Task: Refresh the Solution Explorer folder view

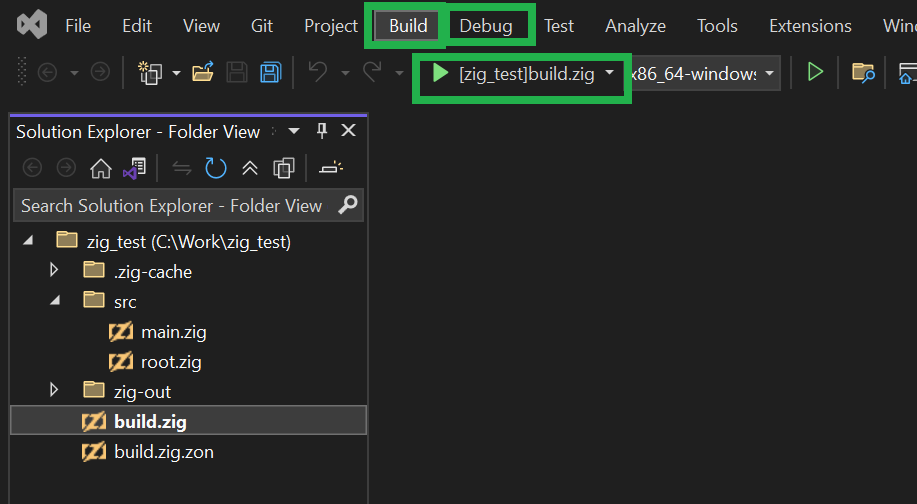Action: coord(216,168)
